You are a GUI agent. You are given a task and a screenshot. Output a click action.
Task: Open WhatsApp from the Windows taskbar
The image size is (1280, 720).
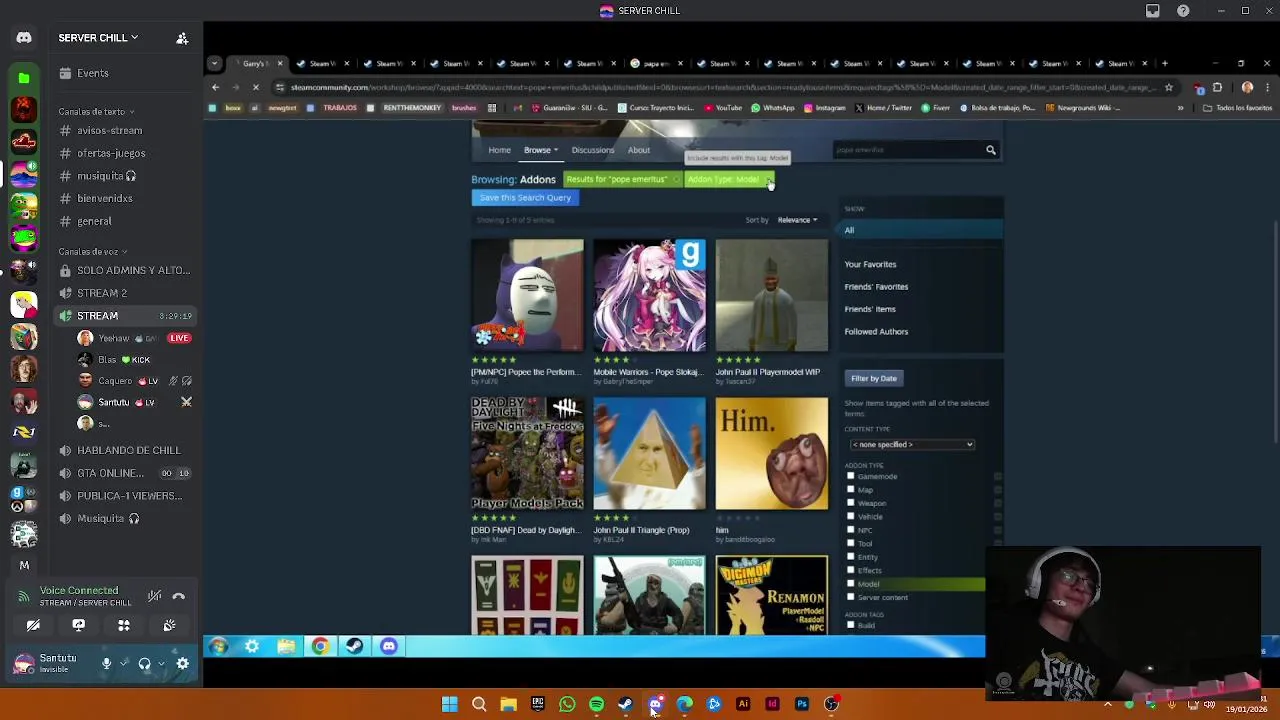567,704
